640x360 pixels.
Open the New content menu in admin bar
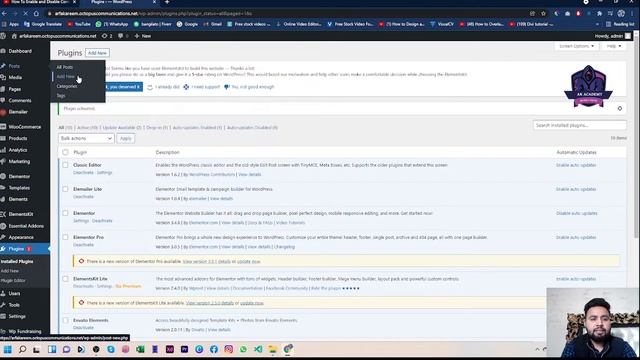tap(143, 36)
